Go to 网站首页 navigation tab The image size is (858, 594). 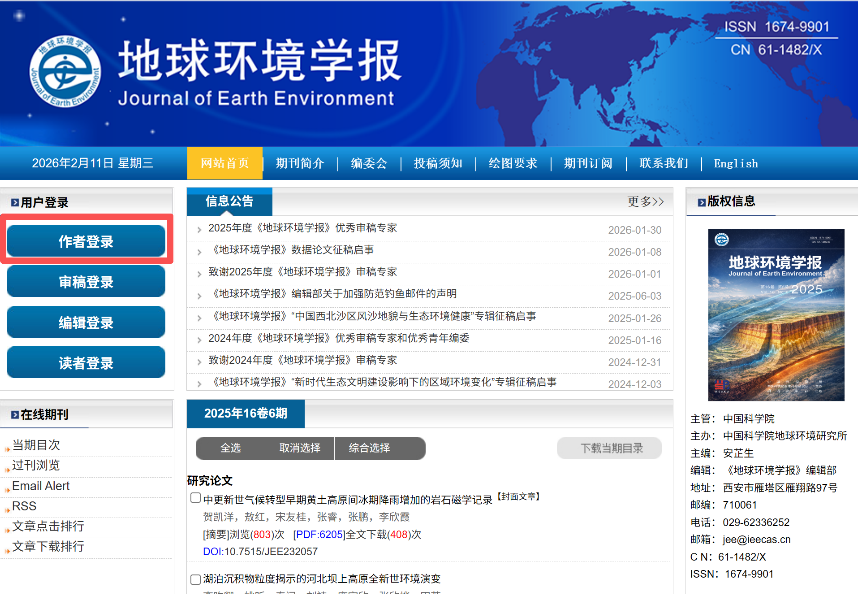tap(225, 163)
